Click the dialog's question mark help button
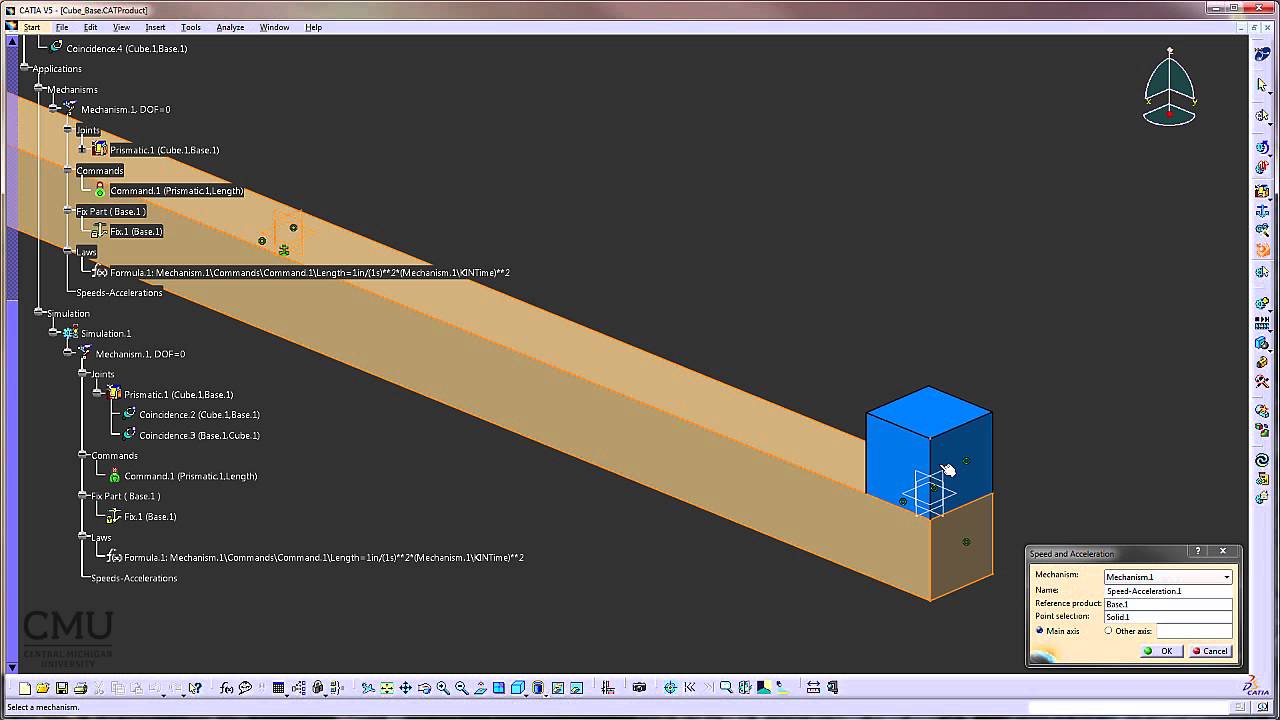The width and height of the screenshot is (1280, 720). point(1198,552)
